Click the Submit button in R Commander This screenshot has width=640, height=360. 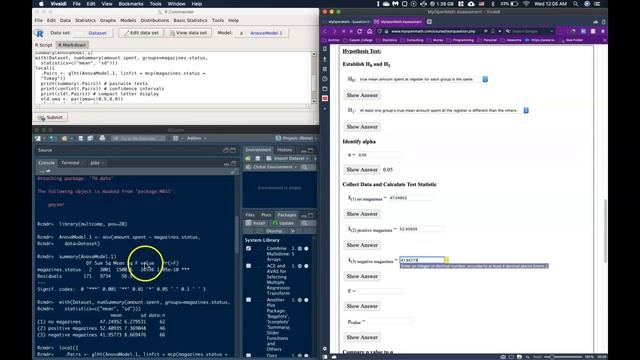click(x=50, y=117)
